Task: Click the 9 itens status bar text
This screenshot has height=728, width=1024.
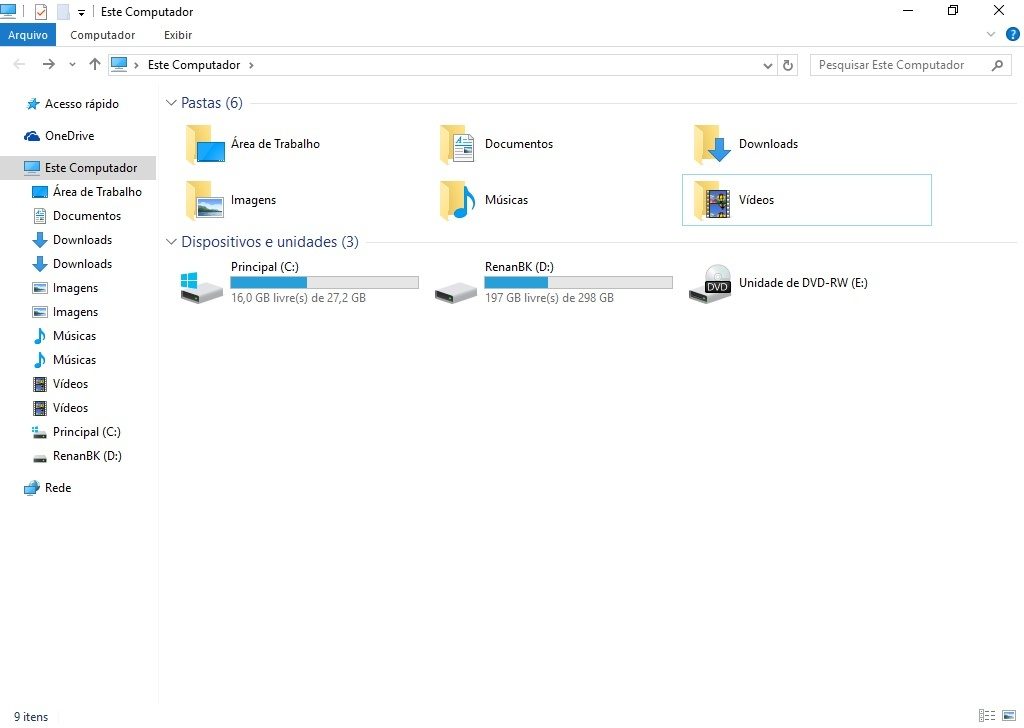Action: [x=31, y=717]
